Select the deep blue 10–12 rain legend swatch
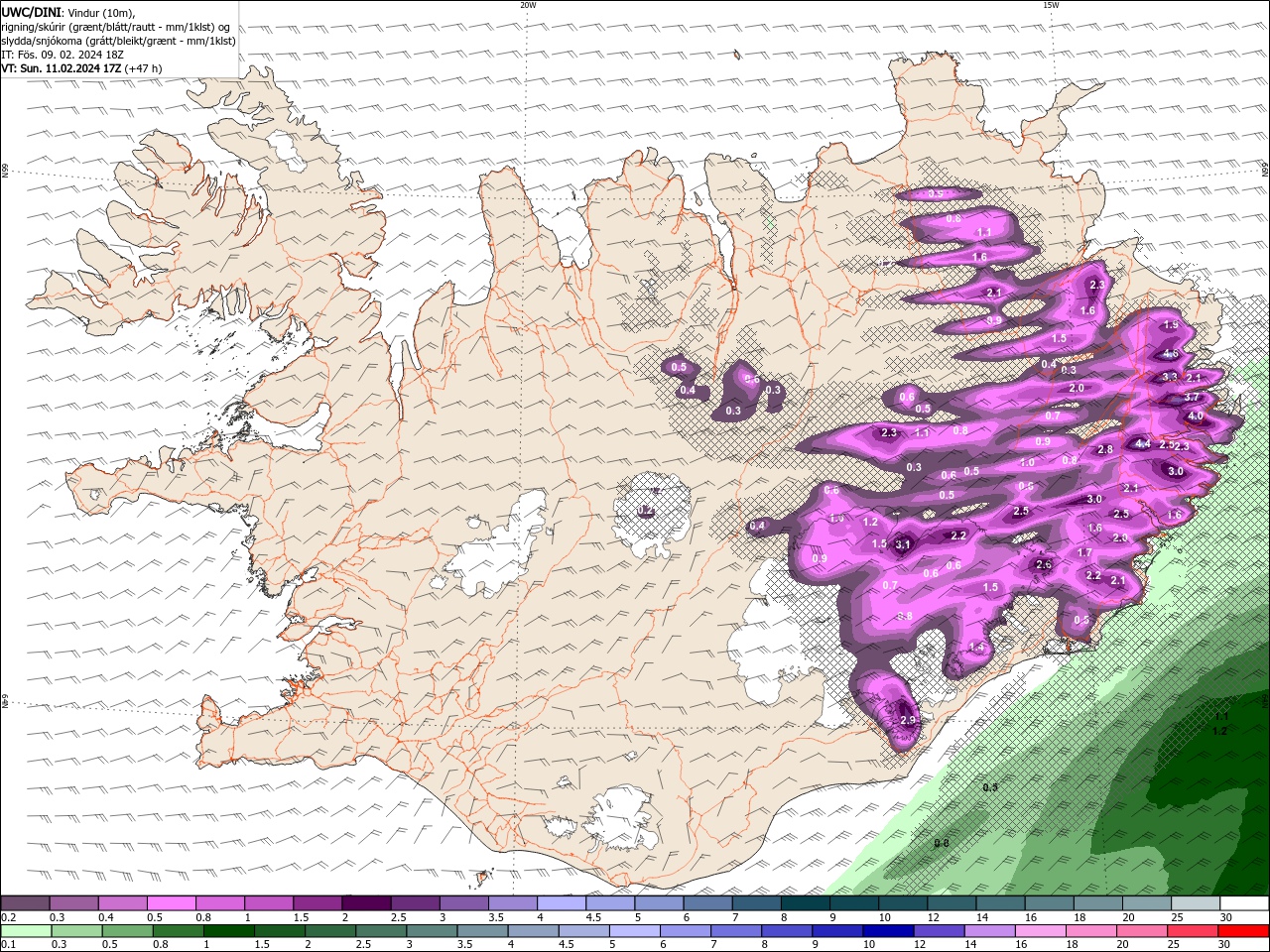 (x=888, y=931)
